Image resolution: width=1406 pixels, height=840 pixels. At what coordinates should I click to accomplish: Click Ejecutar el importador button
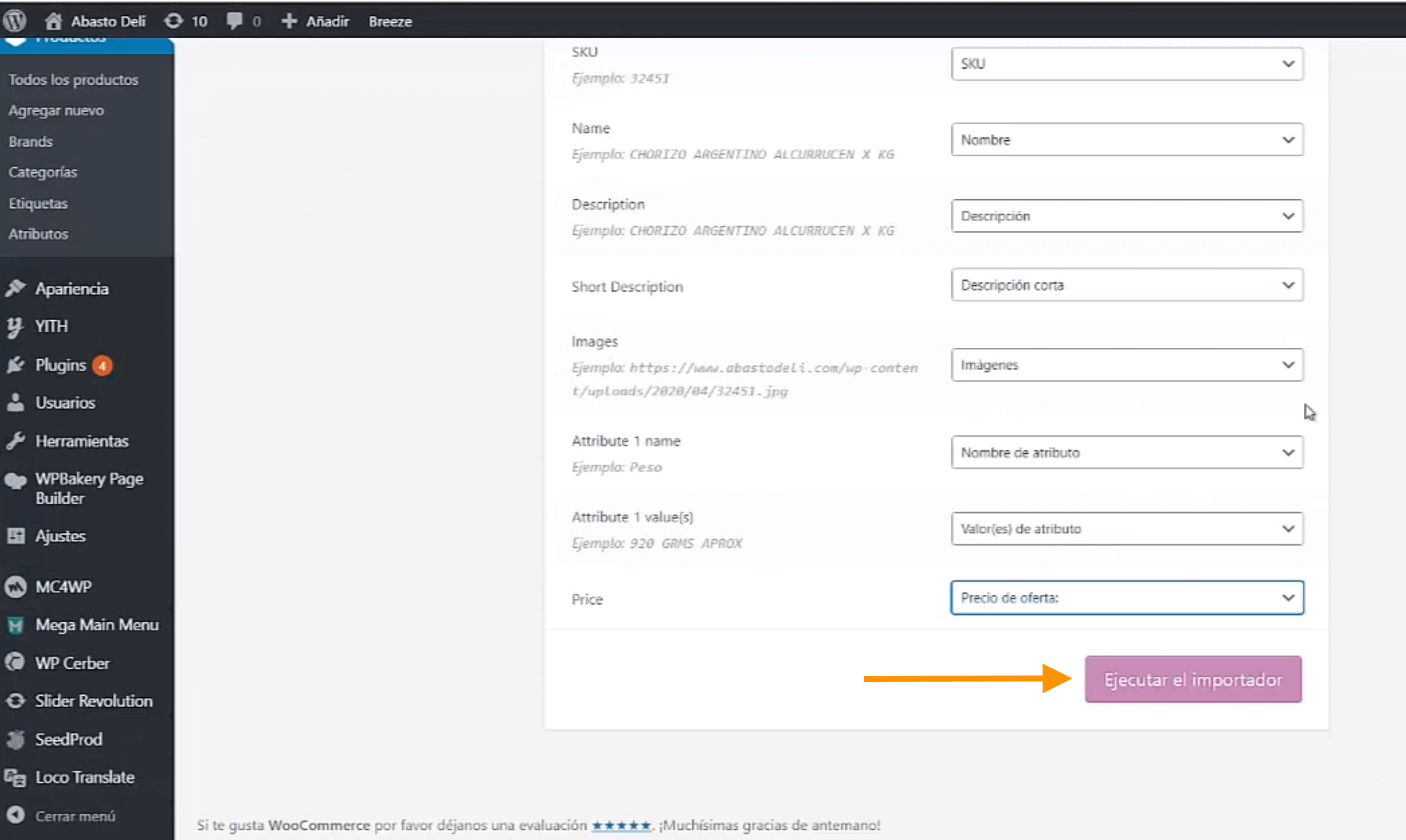tap(1192, 680)
